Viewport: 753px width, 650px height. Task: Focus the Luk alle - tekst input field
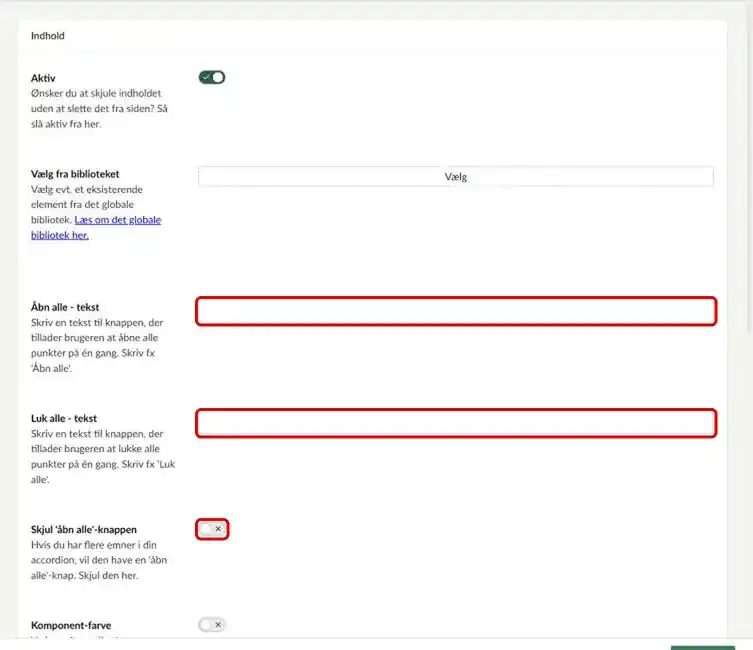pos(456,423)
